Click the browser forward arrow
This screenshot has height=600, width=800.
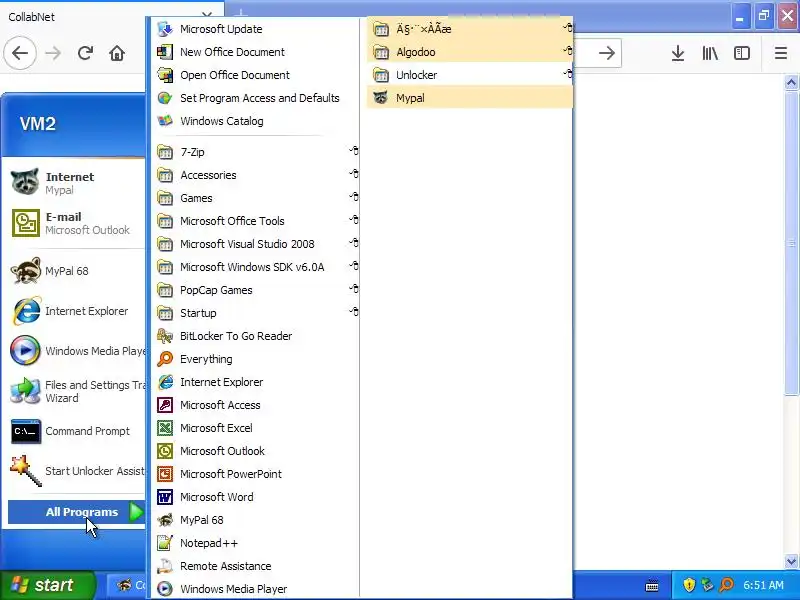[53, 53]
